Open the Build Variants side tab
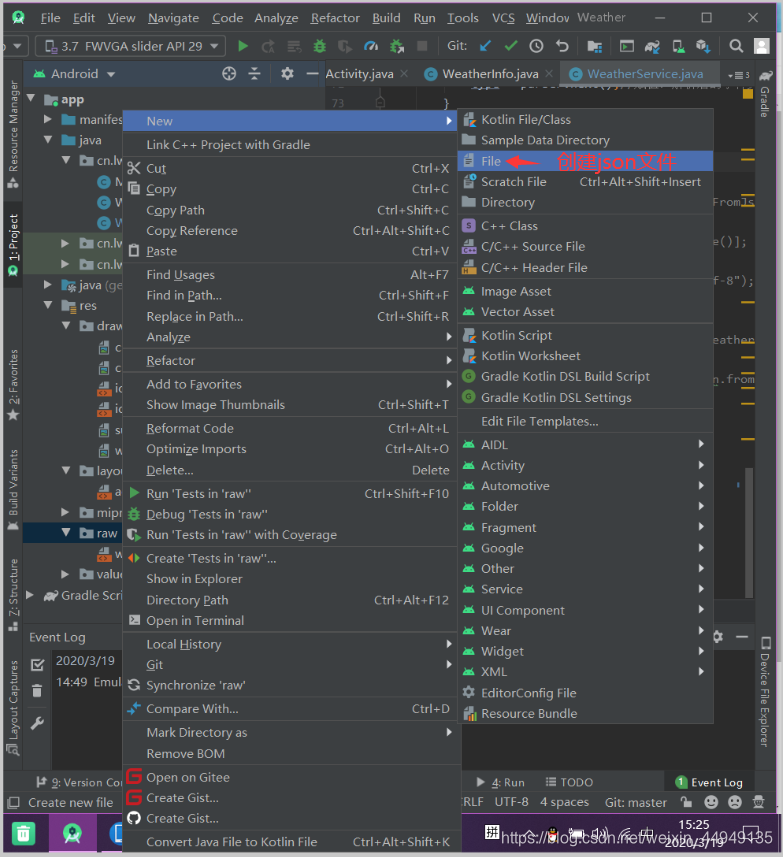Viewport: 783px width, 857px height. tap(13, 489)
